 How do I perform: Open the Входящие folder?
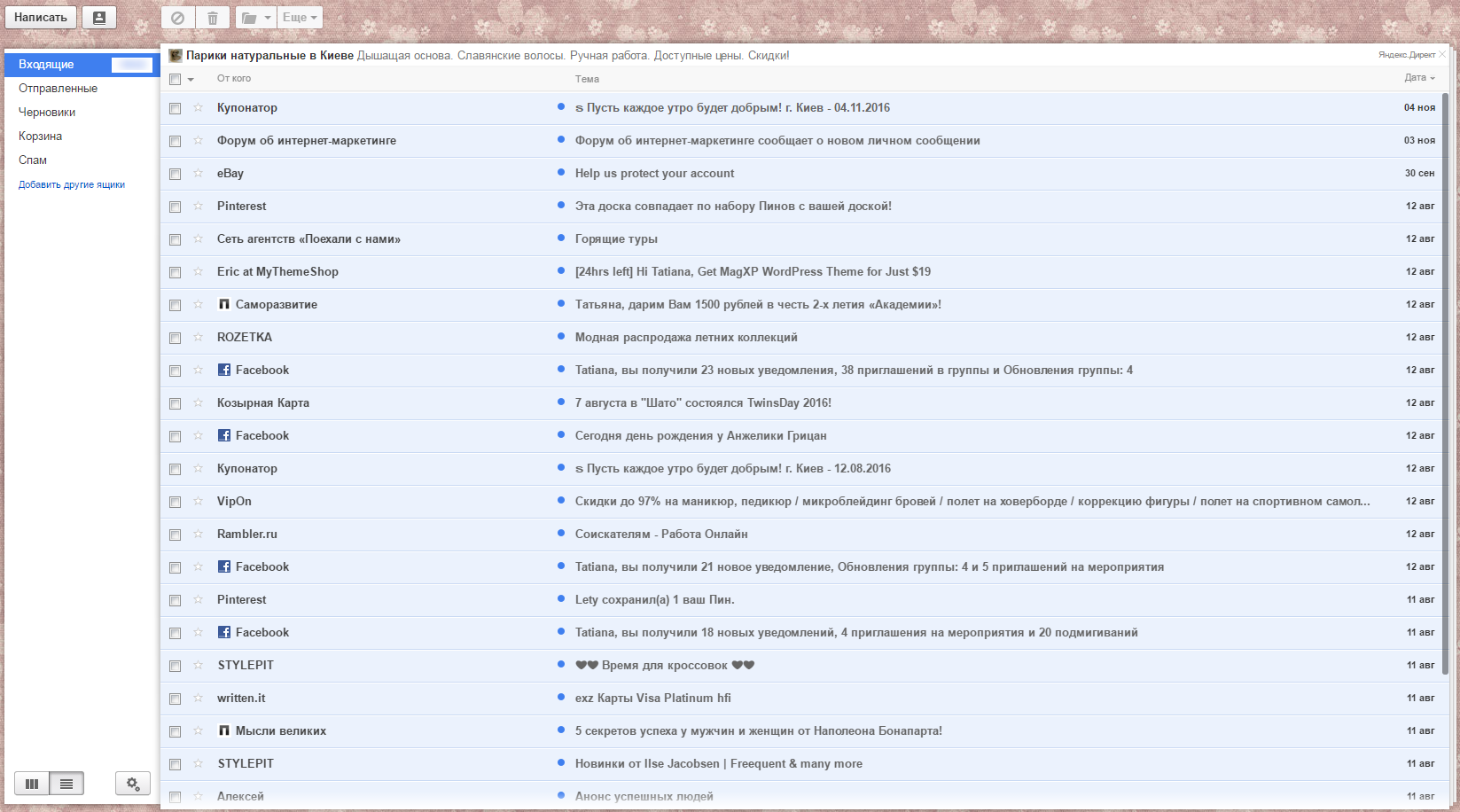pyautogui.click(x=82, y=65)
